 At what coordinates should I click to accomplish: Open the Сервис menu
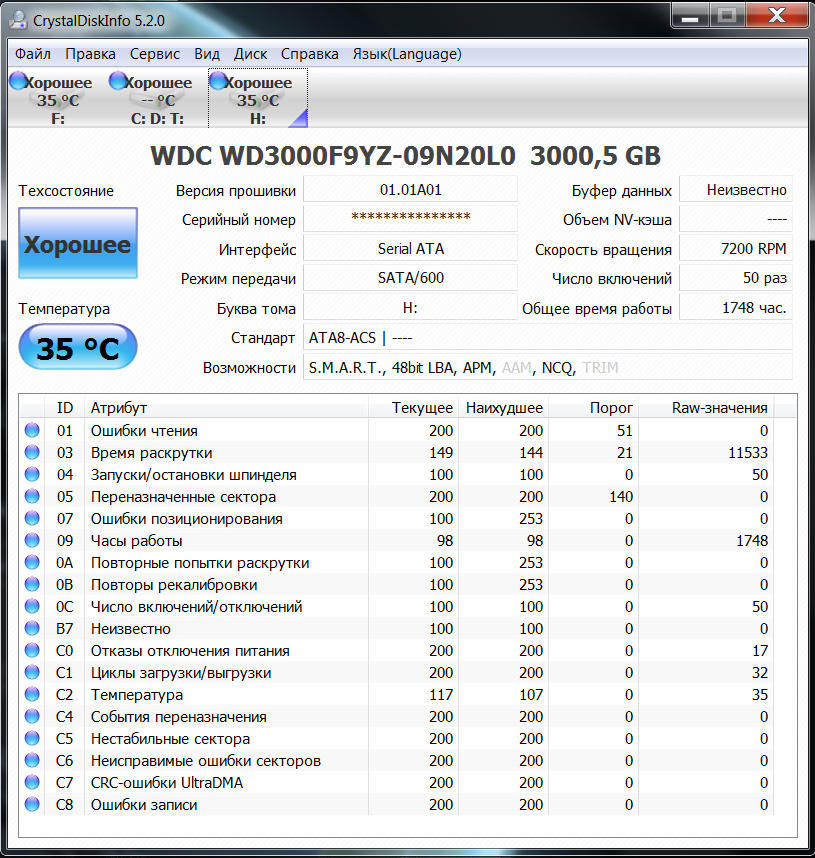[x=154, y=54]
